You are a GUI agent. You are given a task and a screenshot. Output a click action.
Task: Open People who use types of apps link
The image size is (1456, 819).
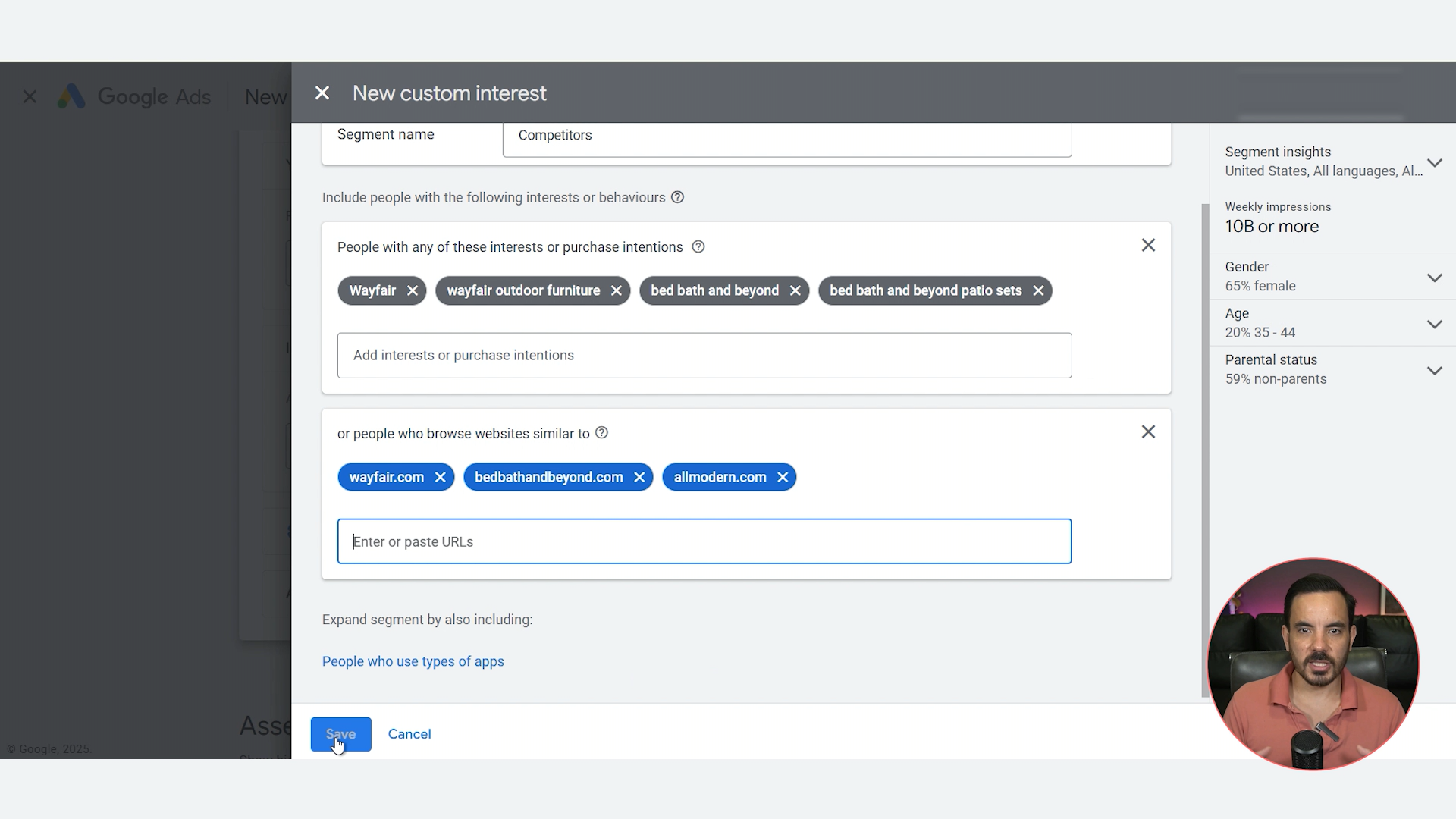(x=413, y=661)
